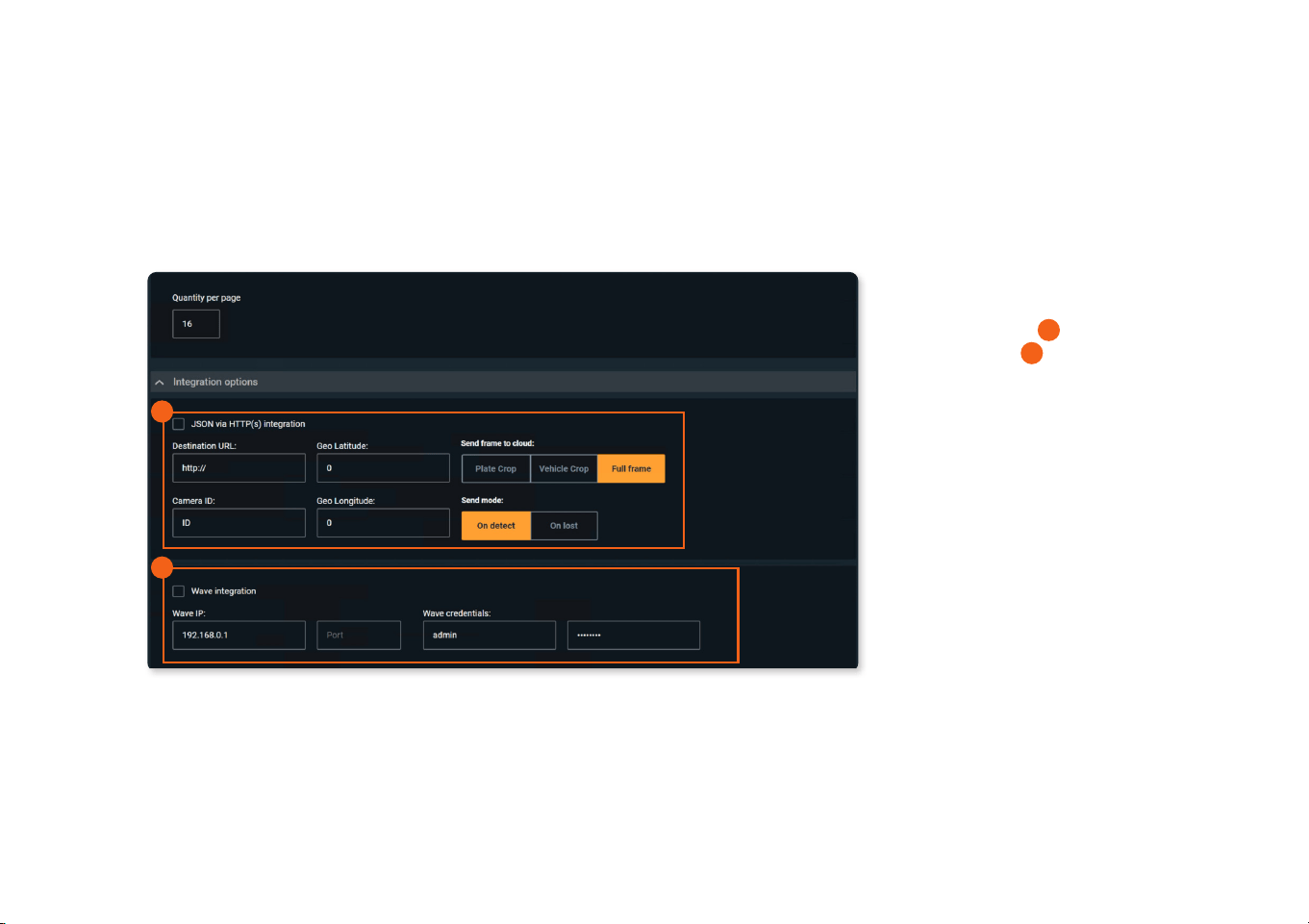Click the Quantity per page field
1309x924 pixels.
point(196,324)
